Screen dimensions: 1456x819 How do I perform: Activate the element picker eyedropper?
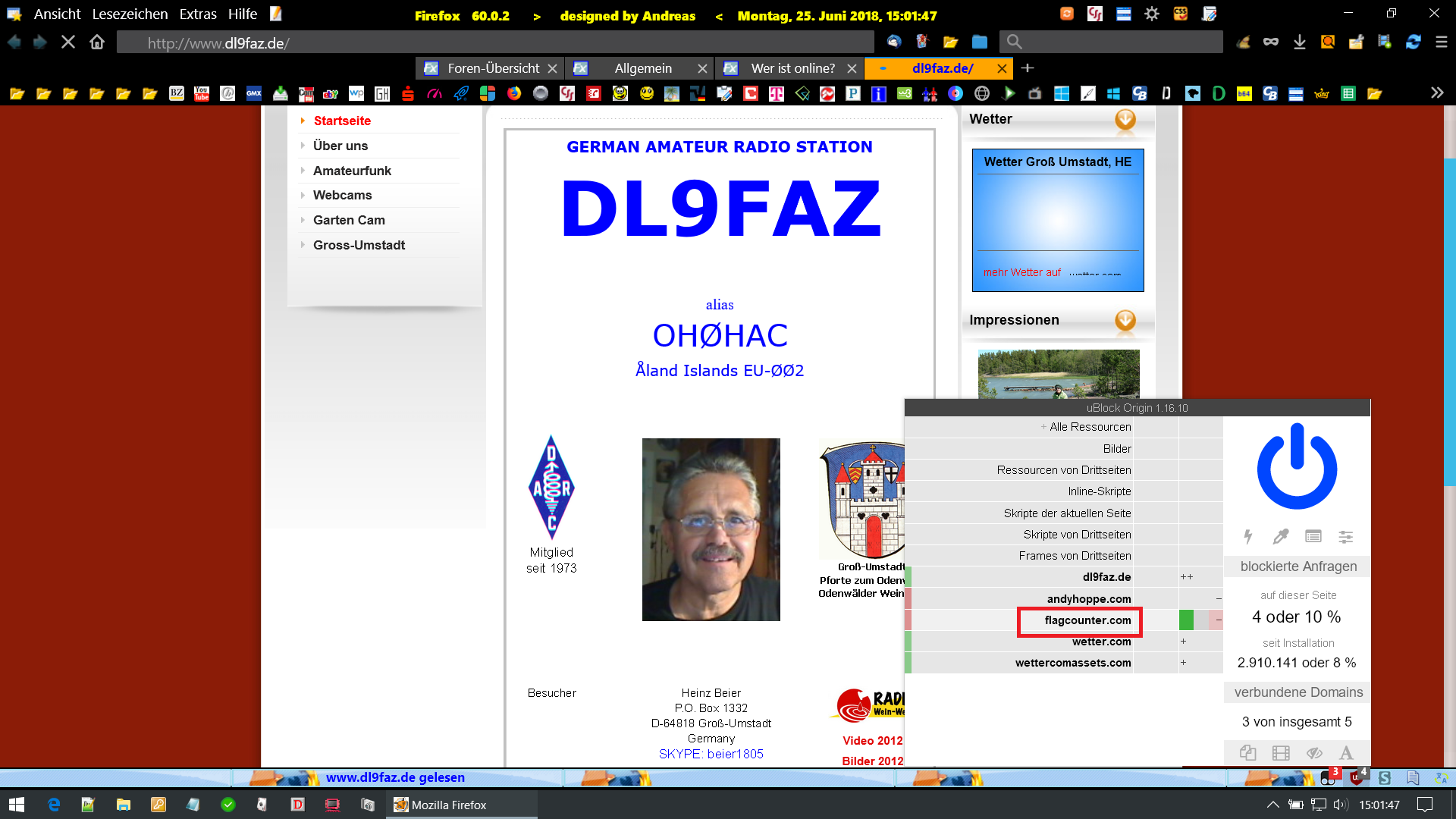[1281, 537]
